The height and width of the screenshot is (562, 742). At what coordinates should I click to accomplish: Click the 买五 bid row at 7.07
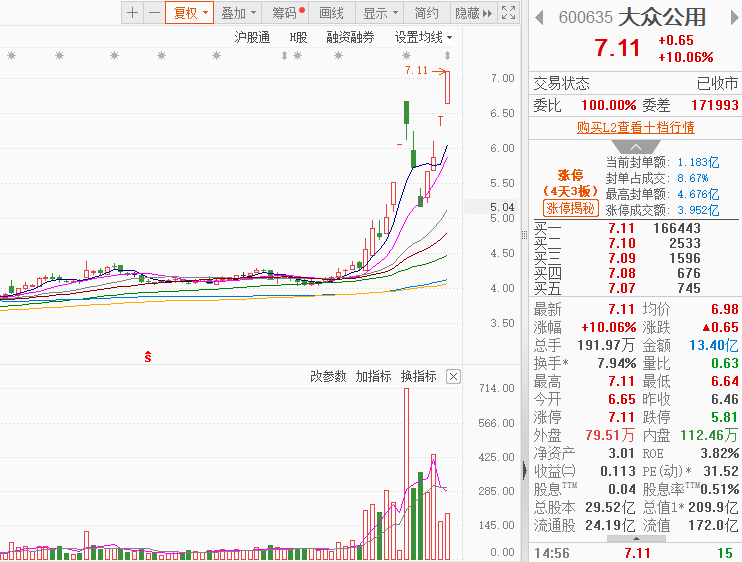tap(635, 288)
